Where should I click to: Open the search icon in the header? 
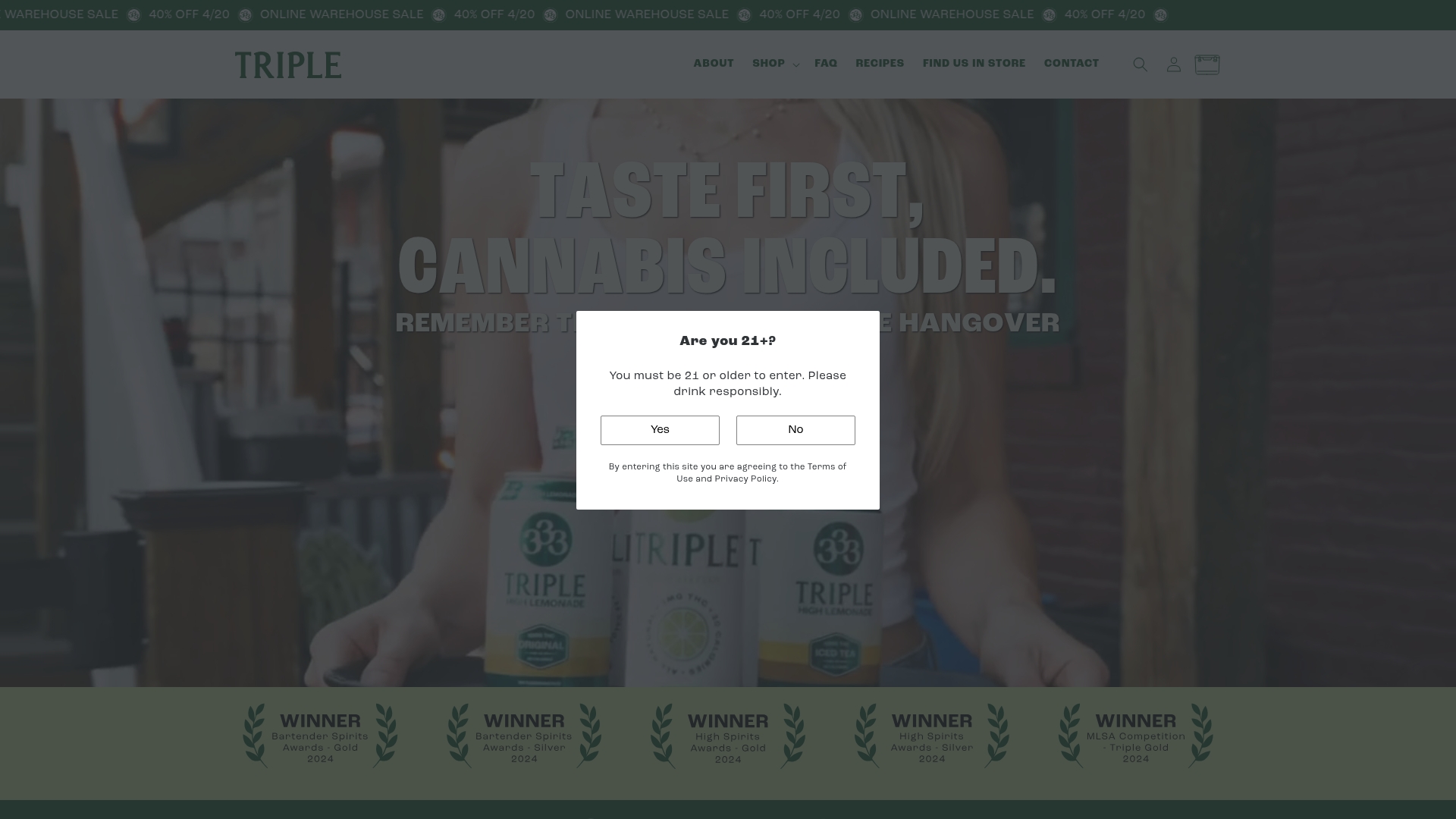pos(1140,64)
